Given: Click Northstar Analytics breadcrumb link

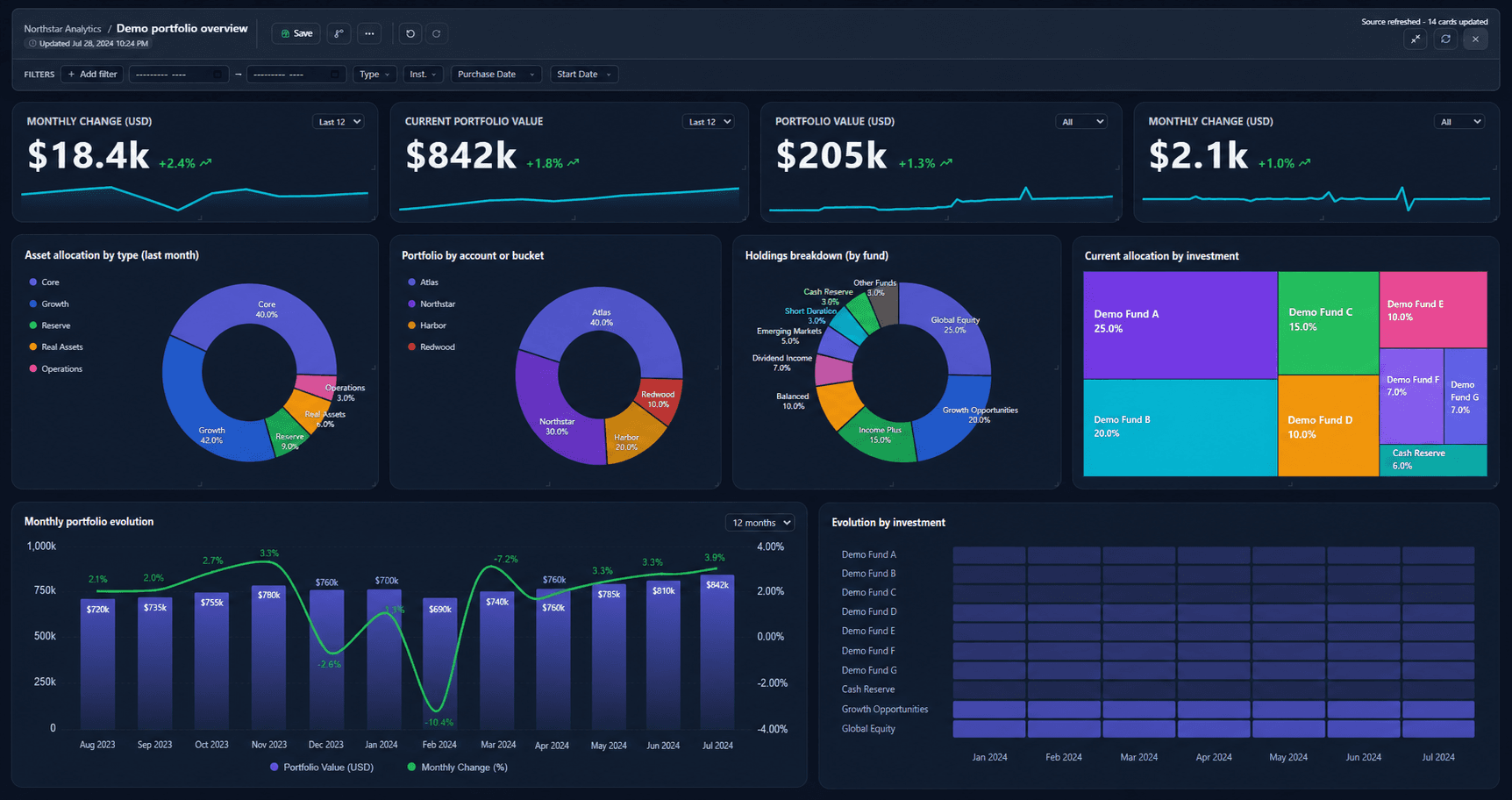Looking at the screenshot, I should [x=62, y=29].
